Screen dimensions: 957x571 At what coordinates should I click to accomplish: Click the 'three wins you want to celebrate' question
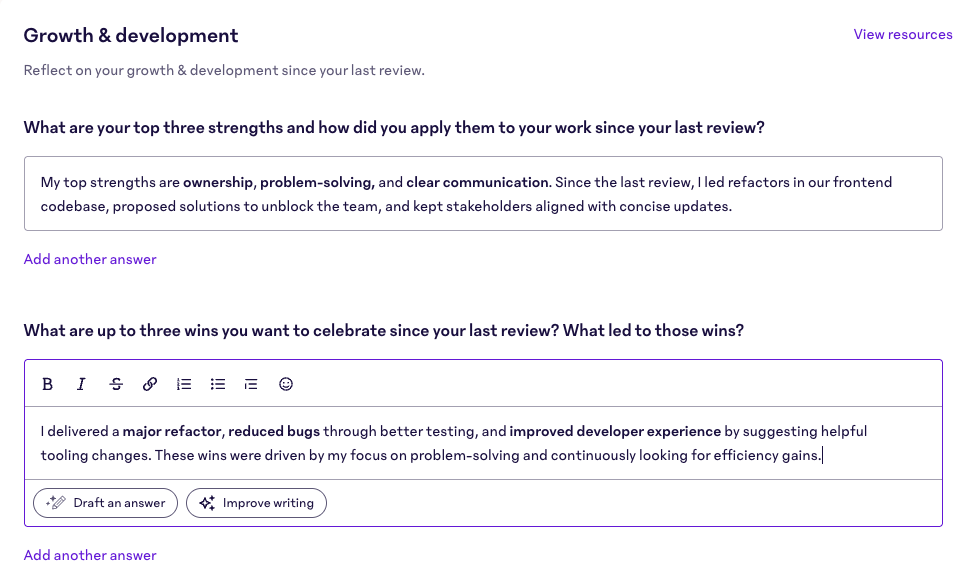[383, 331]
